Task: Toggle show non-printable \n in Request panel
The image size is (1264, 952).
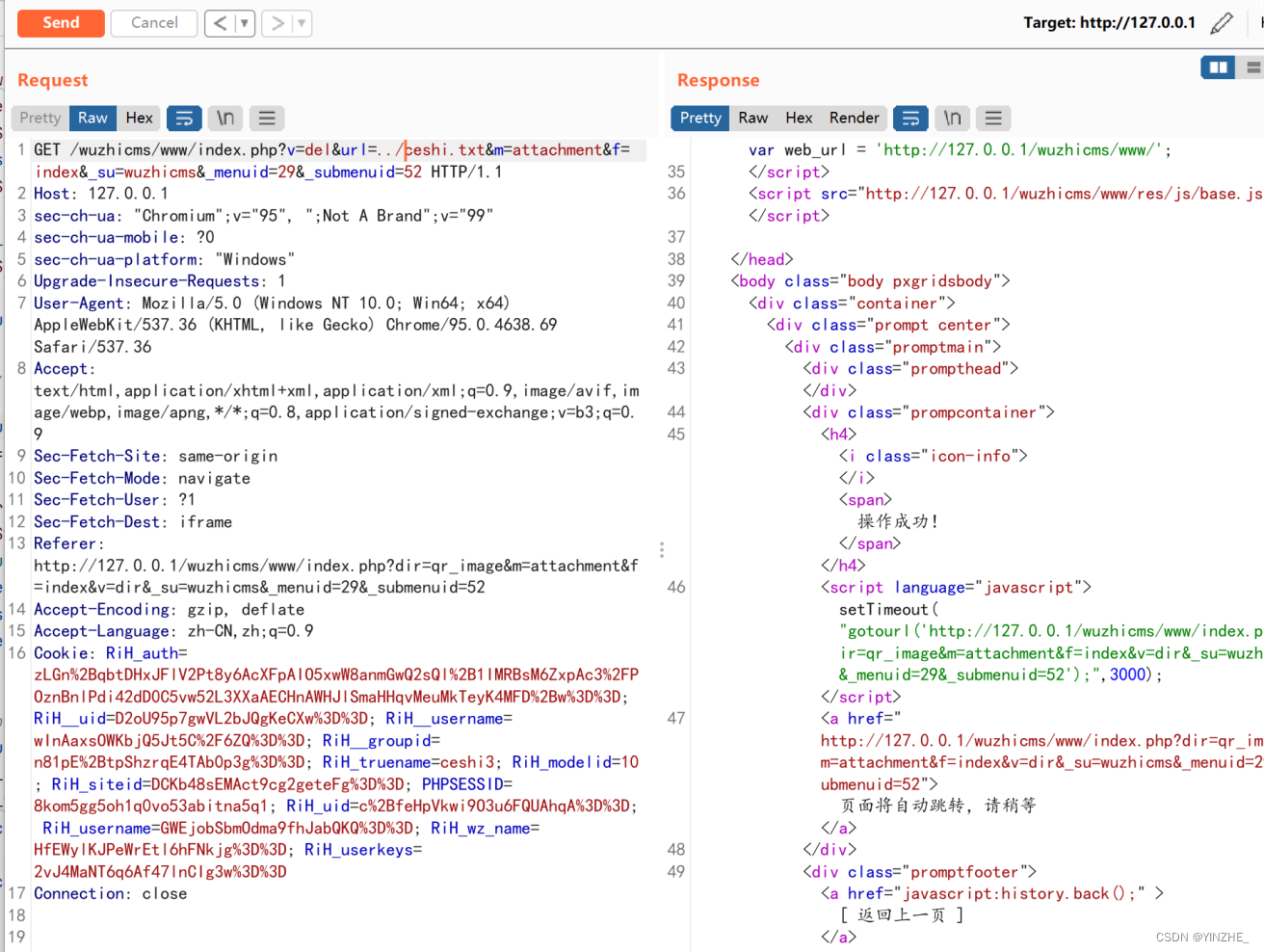Action: tap(225, 118)
